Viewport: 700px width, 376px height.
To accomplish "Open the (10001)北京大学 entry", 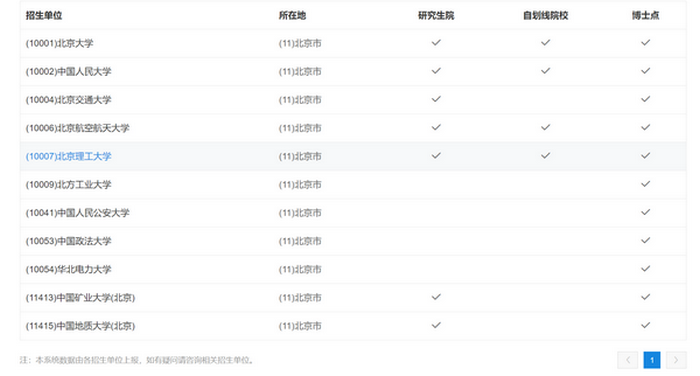I will click(59, 43).
